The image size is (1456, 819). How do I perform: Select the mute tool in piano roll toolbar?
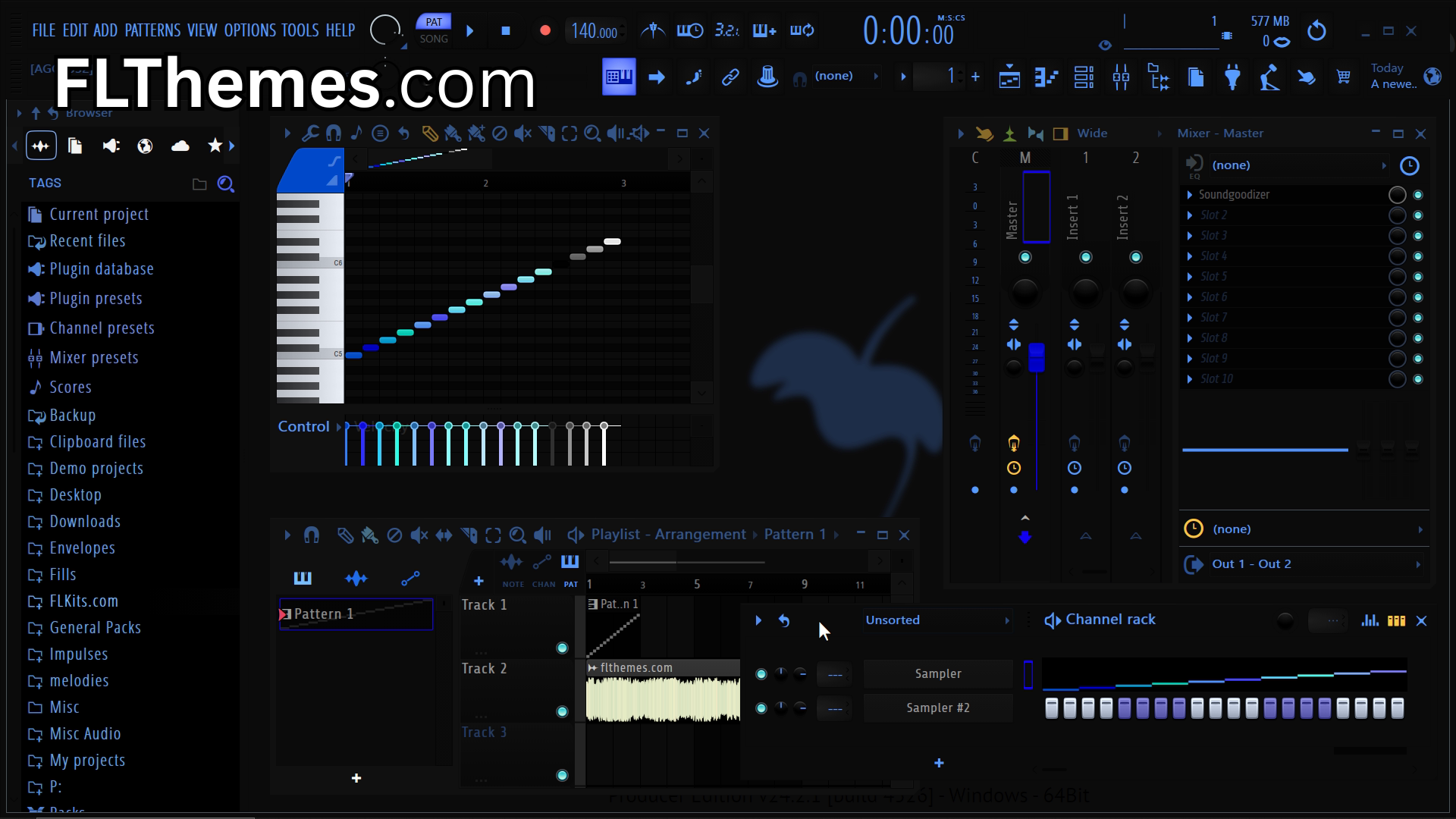(x=522, y=133)
